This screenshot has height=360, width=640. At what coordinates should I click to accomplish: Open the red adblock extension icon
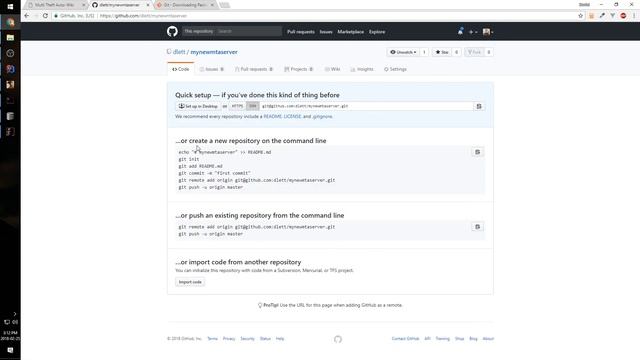point(623,16)
